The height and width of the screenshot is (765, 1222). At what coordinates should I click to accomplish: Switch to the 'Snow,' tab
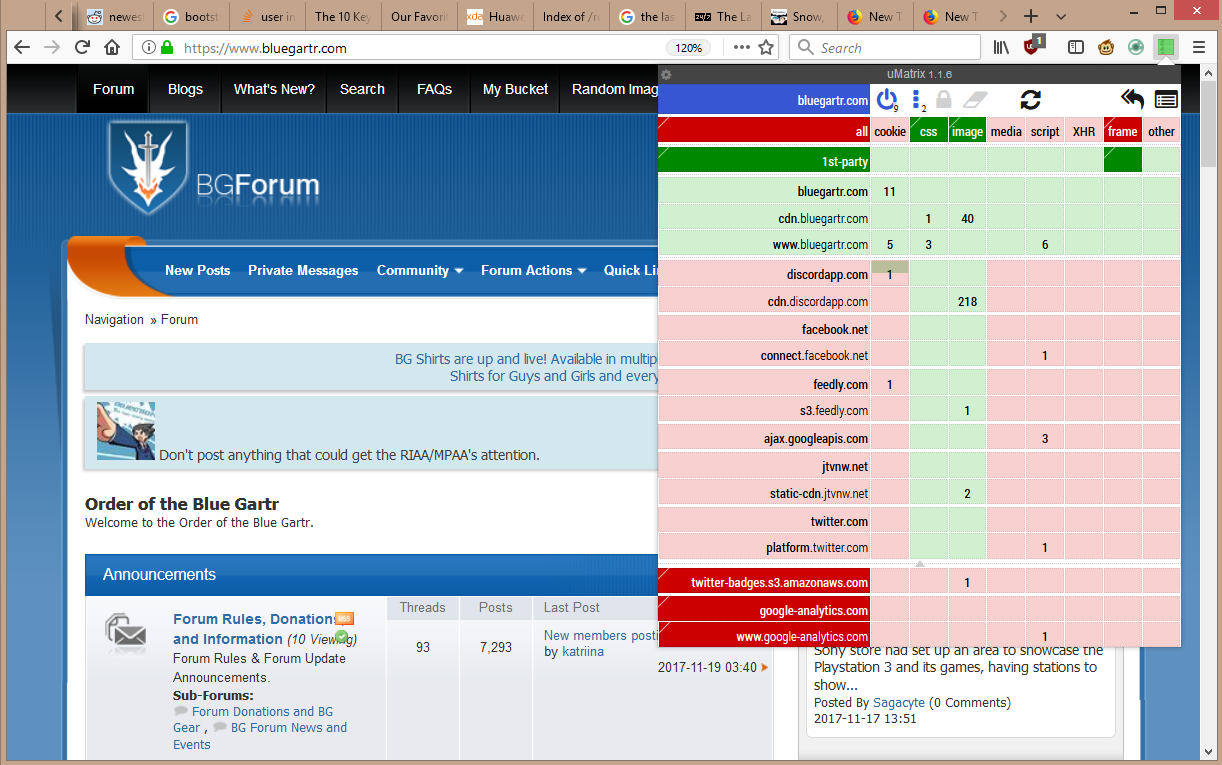(798, 16)
